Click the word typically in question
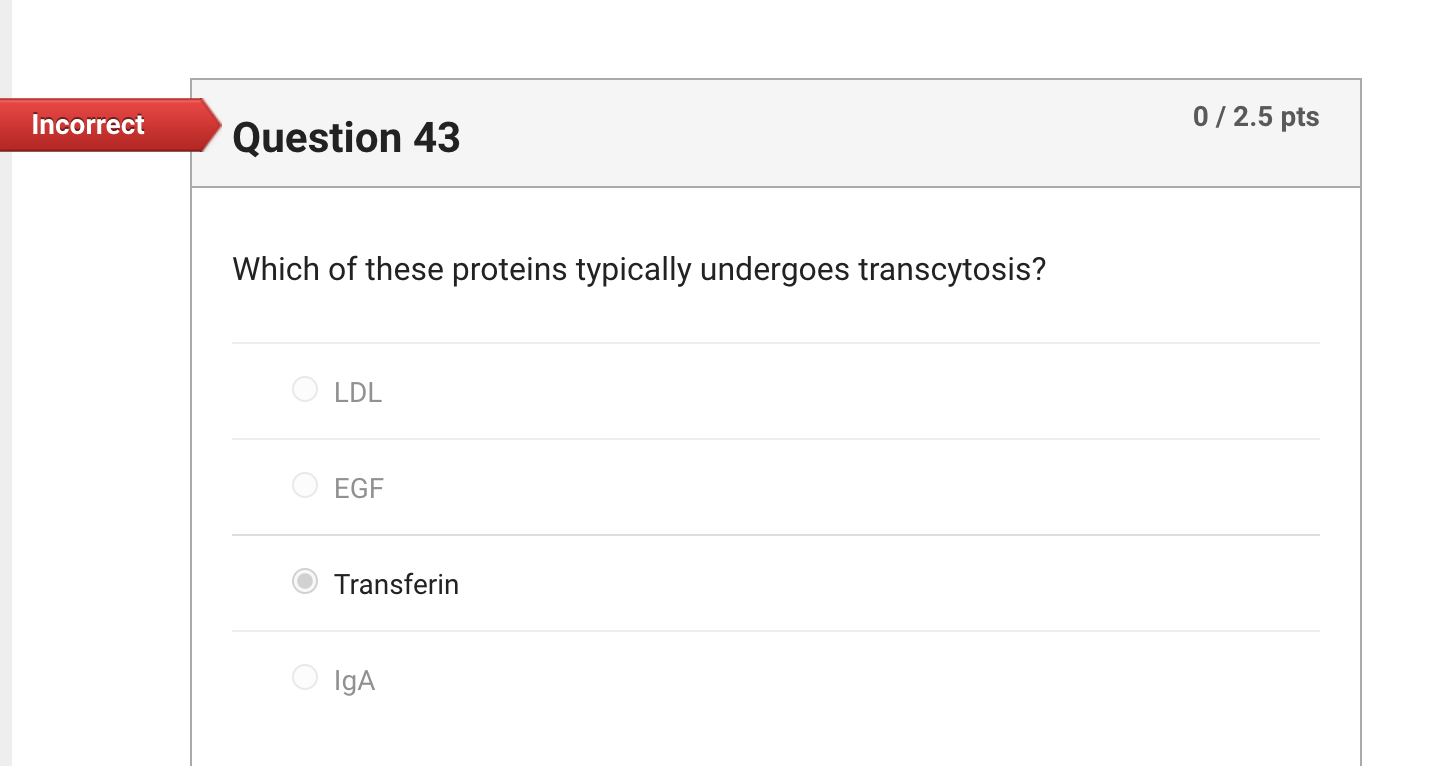1436x766 pixels. pos(634,270)
